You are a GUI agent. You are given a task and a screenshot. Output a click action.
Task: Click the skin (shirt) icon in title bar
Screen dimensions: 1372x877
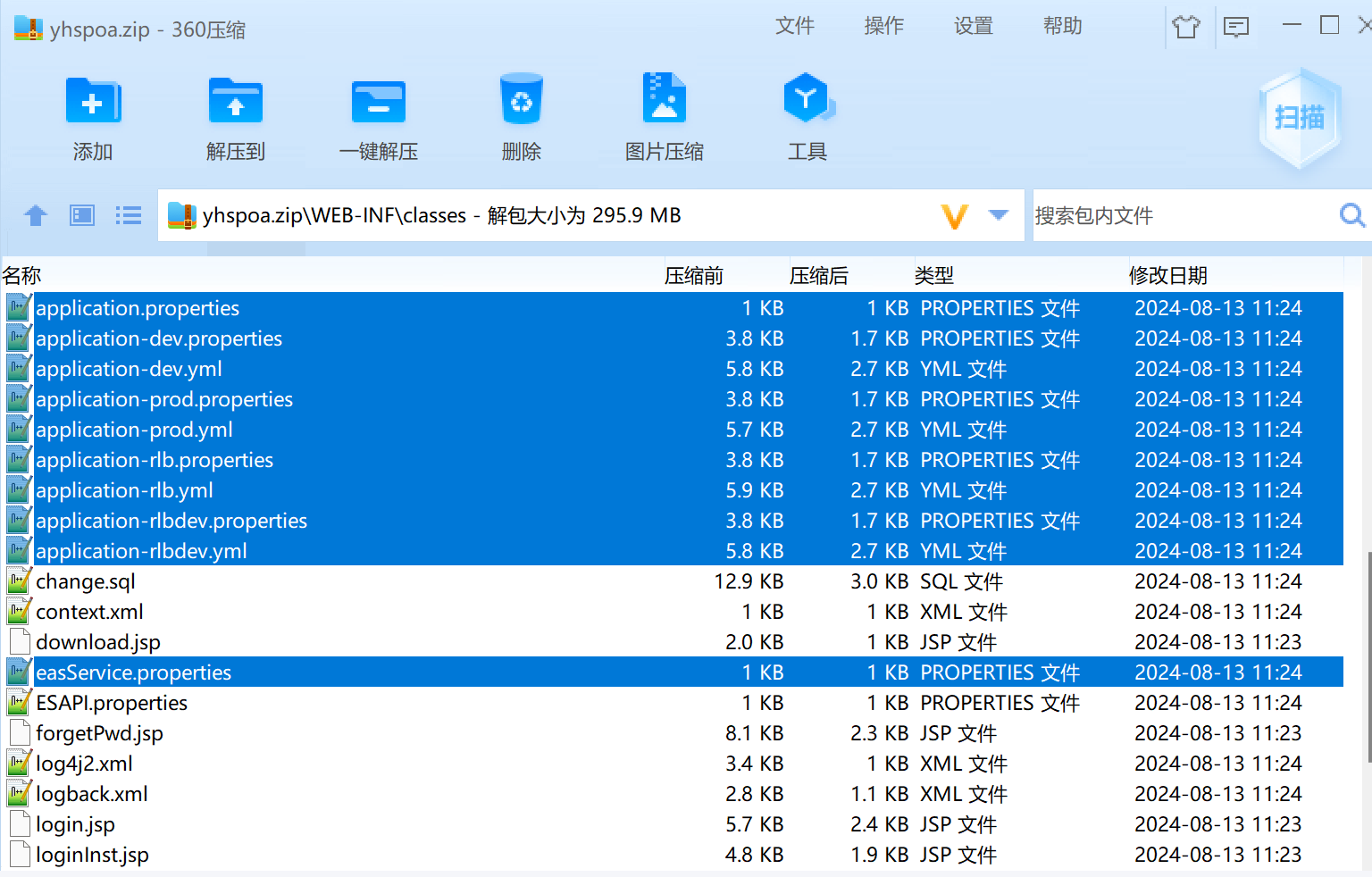click(x=1186, y=27)
